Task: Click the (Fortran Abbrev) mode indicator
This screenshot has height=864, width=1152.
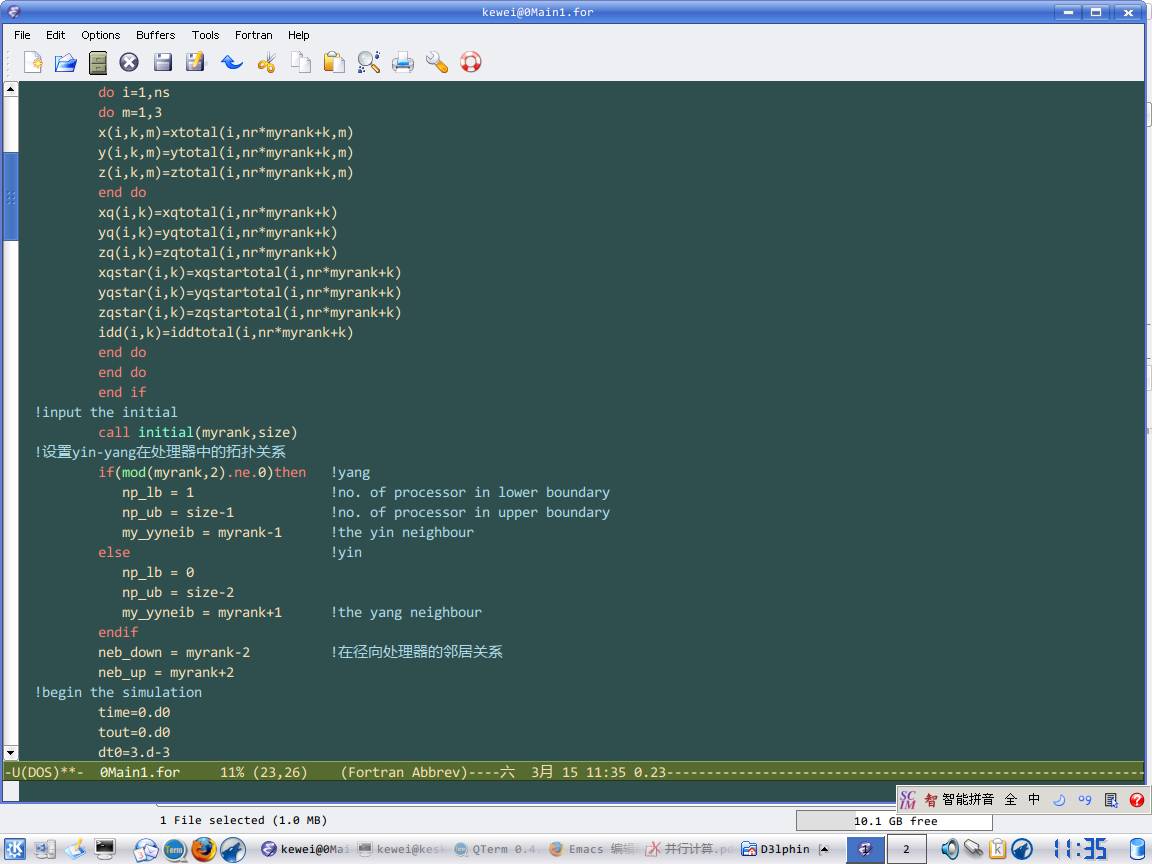Action: 404,772
